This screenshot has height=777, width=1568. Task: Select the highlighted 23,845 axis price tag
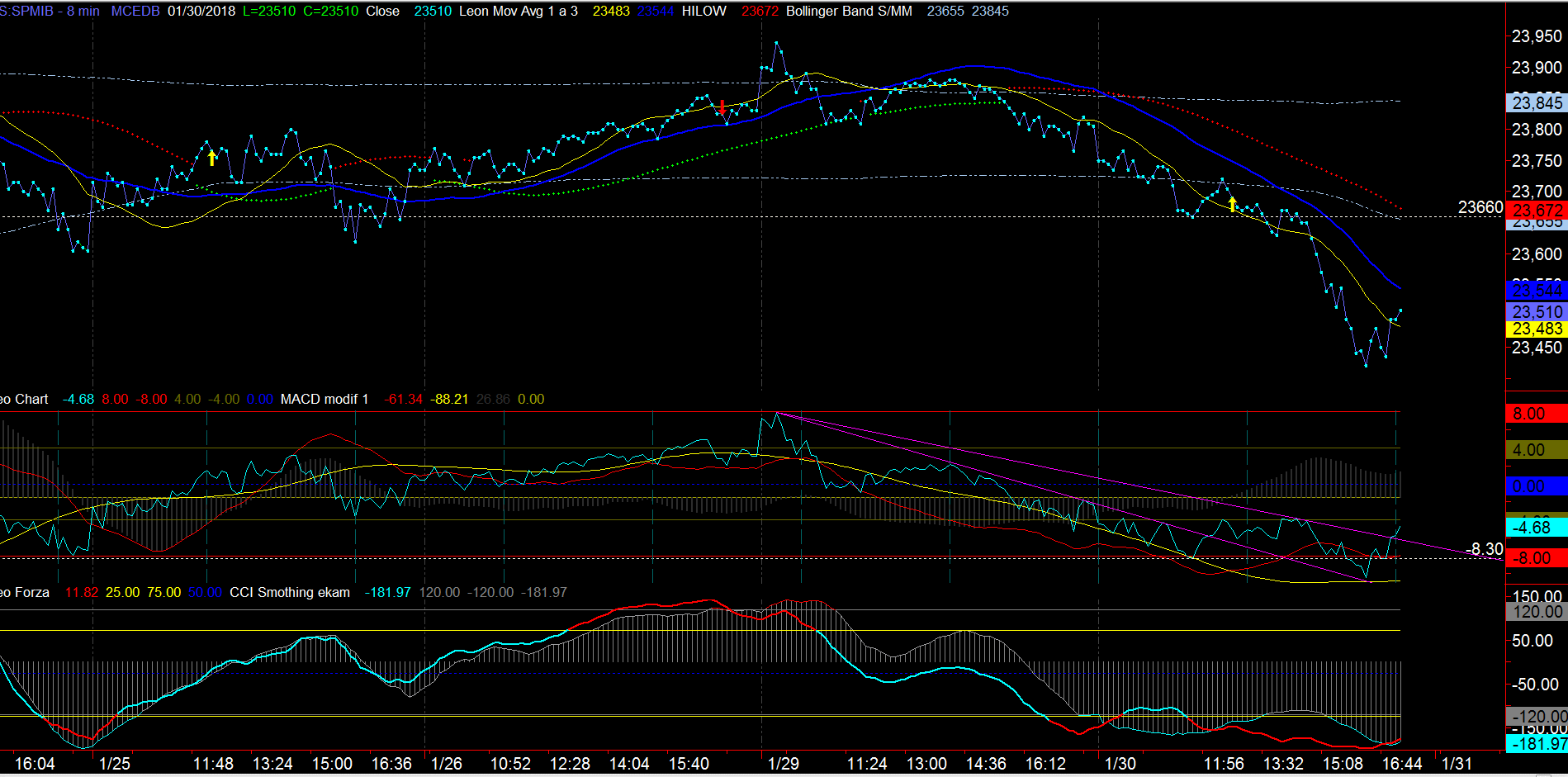coord(1537,103)
